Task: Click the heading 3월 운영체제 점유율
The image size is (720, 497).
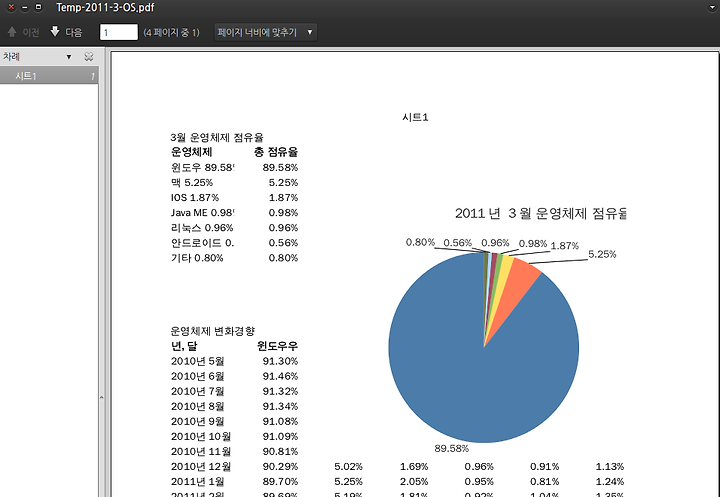Action: [217, 137]
